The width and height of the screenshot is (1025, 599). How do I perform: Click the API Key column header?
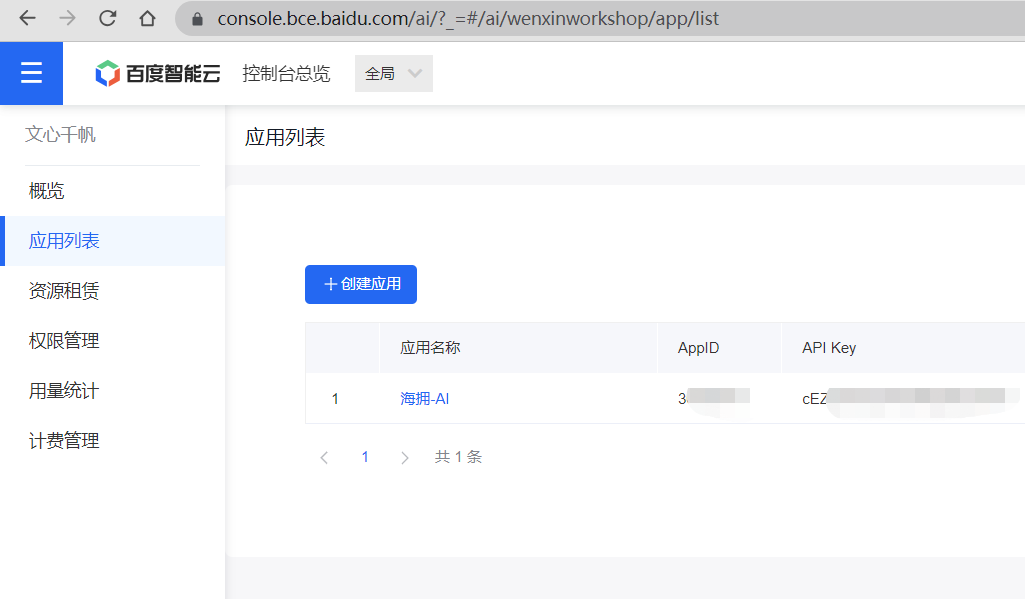[x=829, y=347]
